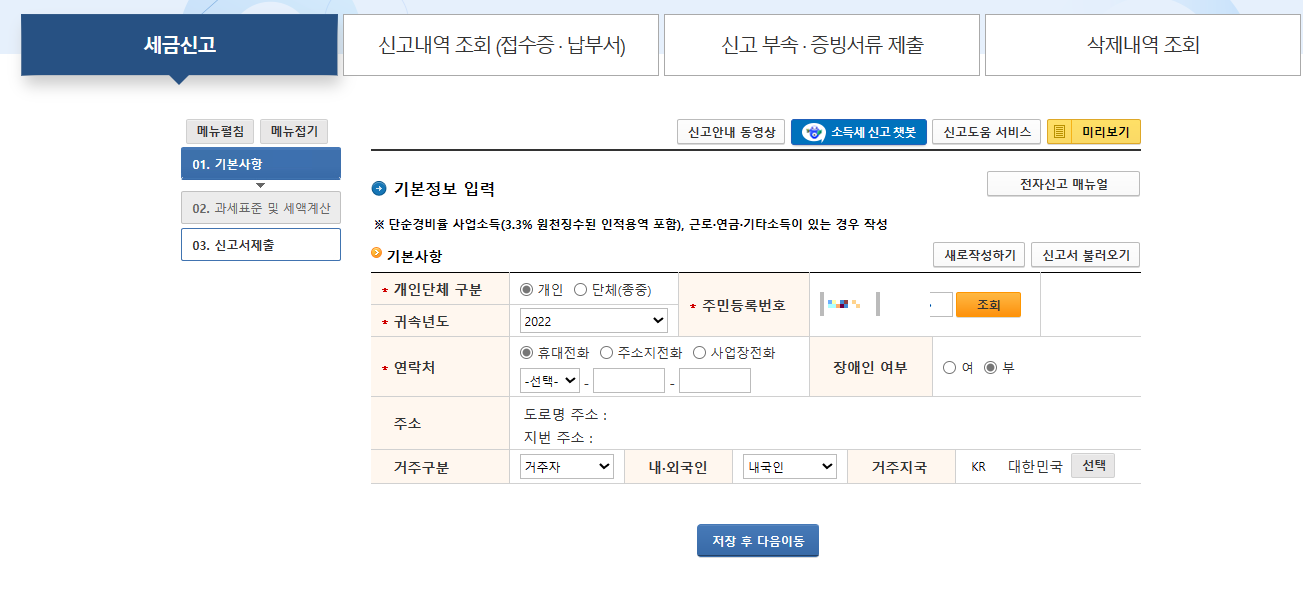Open the 소득세 신고 챗봇 chatbot

point(858,131)
